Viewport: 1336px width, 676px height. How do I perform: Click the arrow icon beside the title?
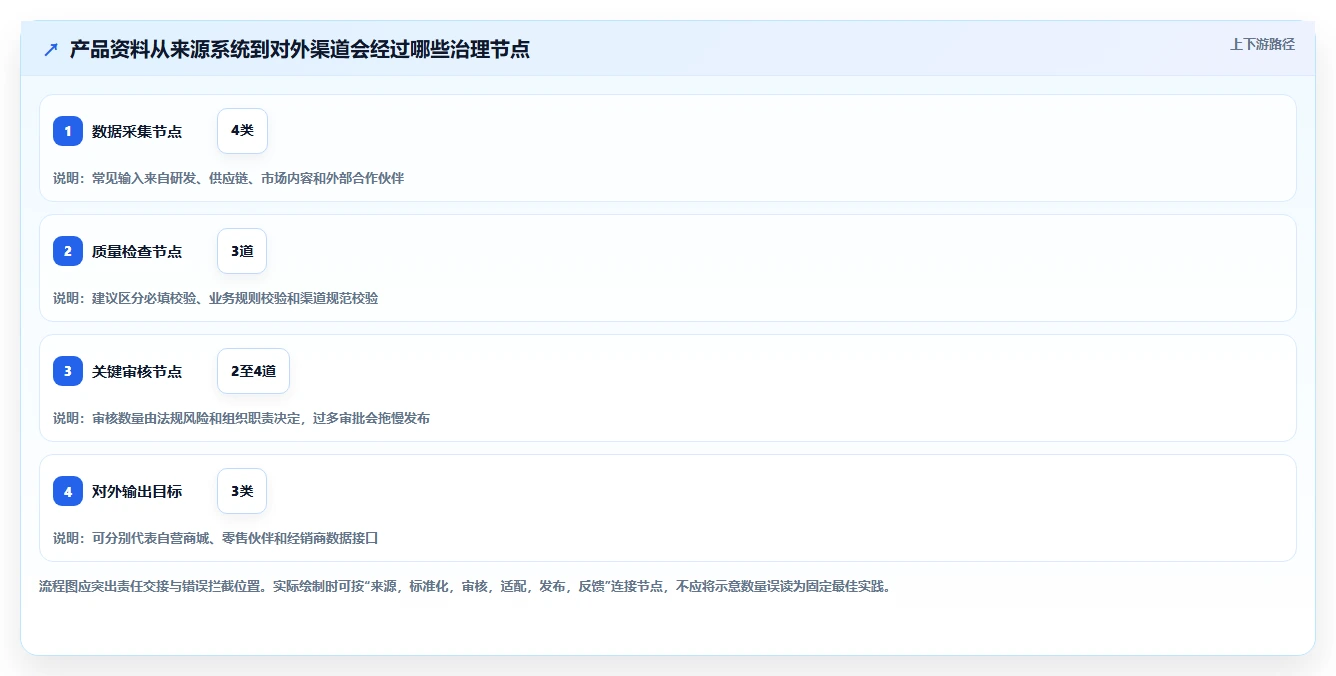point(51,49)
